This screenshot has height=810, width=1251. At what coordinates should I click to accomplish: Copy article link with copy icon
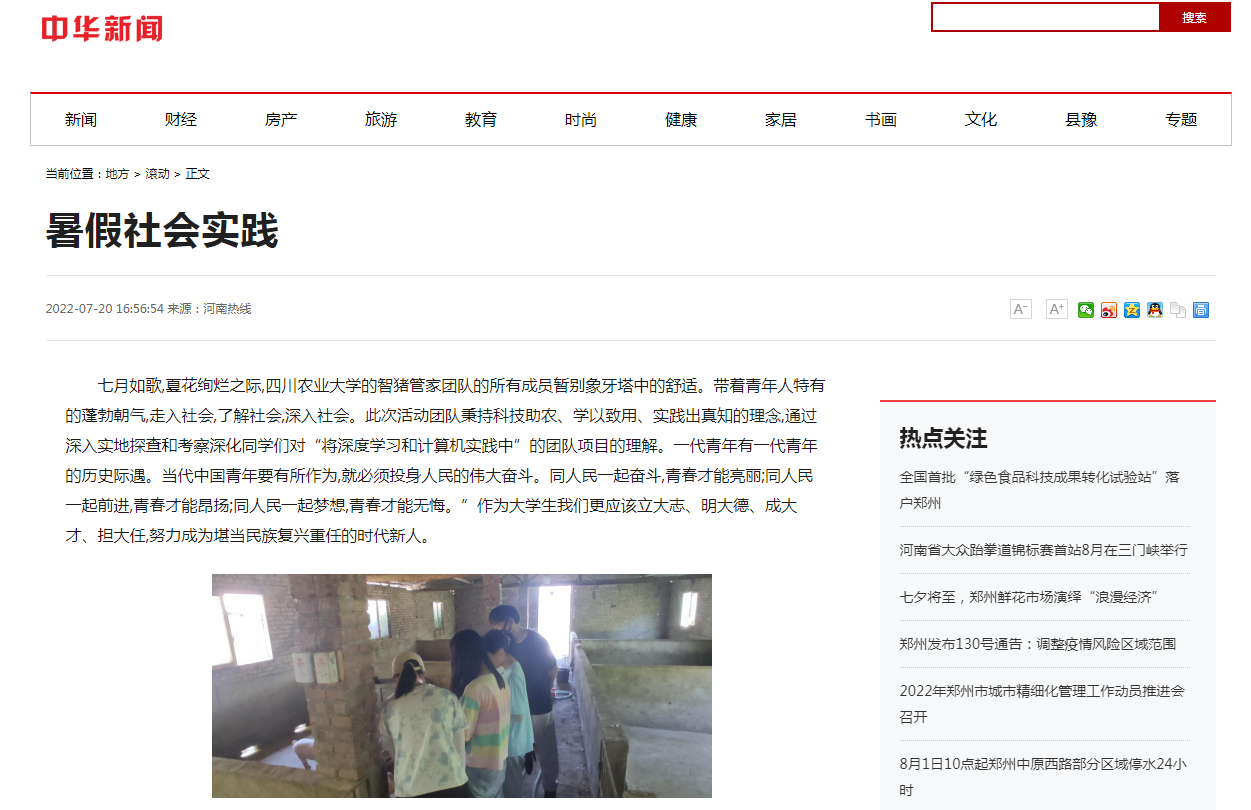1178,310
